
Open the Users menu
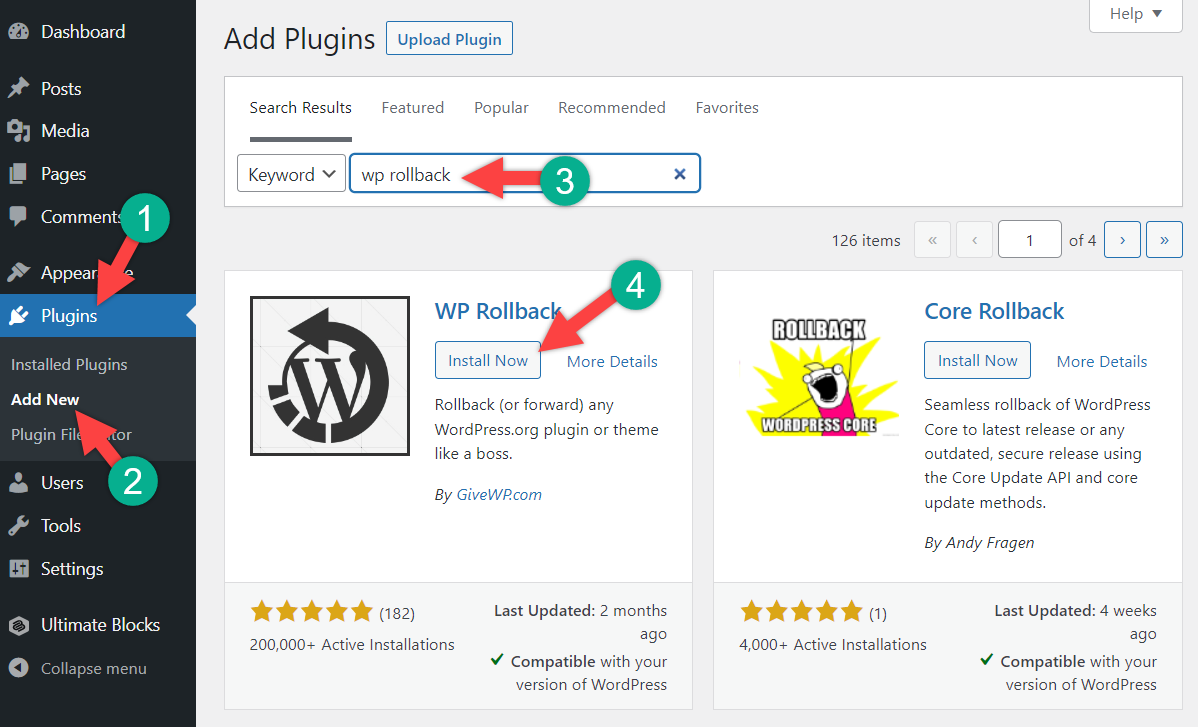(62, 483)
